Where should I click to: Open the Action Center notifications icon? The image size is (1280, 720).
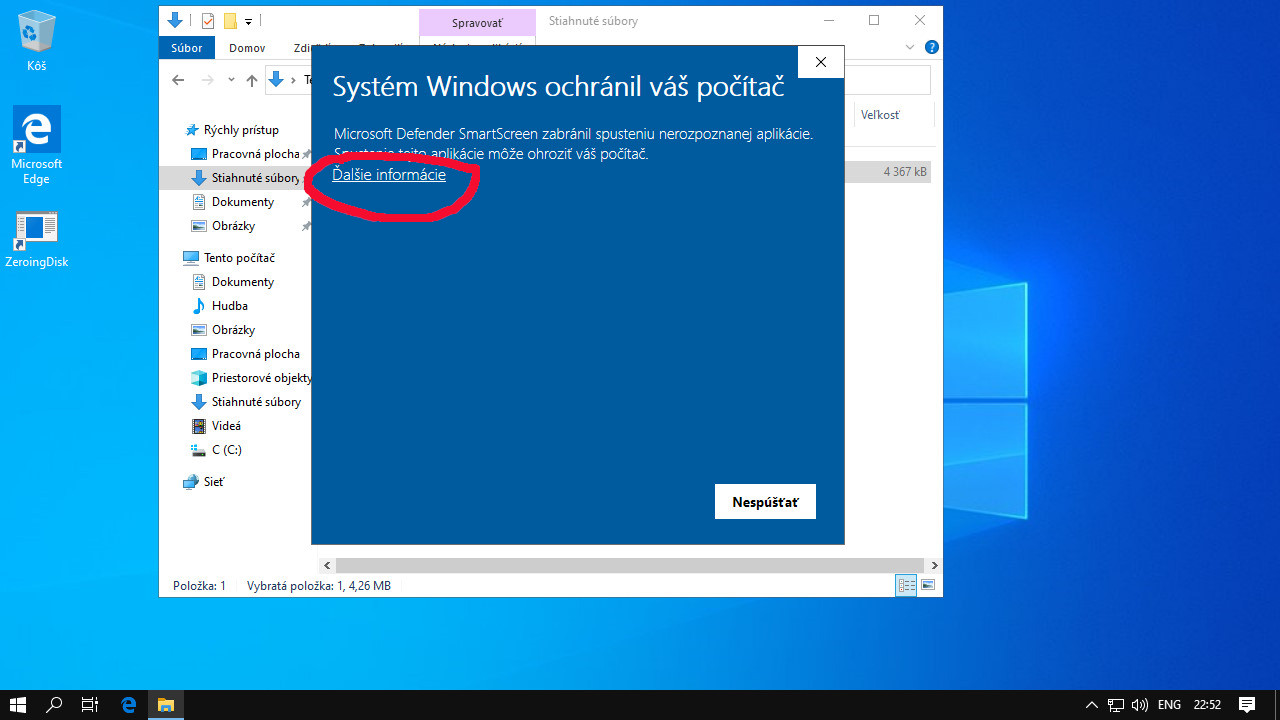pos(1247,705)
